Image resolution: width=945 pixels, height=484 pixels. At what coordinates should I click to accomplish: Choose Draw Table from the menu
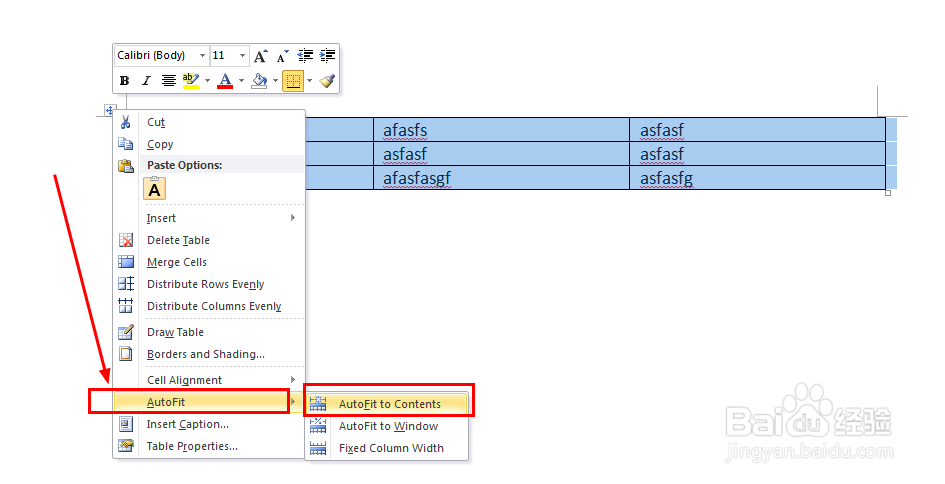click(209, 332)
